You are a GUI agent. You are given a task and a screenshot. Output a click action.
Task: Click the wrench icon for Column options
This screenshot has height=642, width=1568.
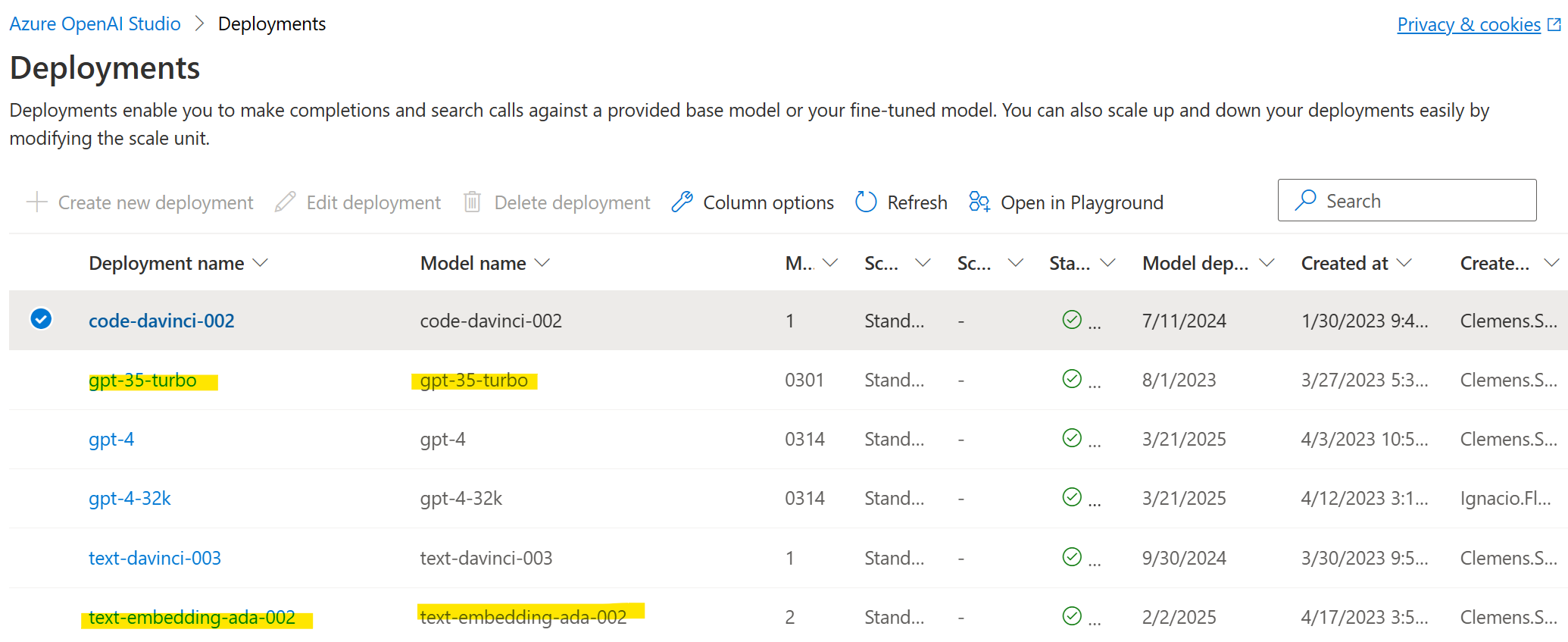682,202
